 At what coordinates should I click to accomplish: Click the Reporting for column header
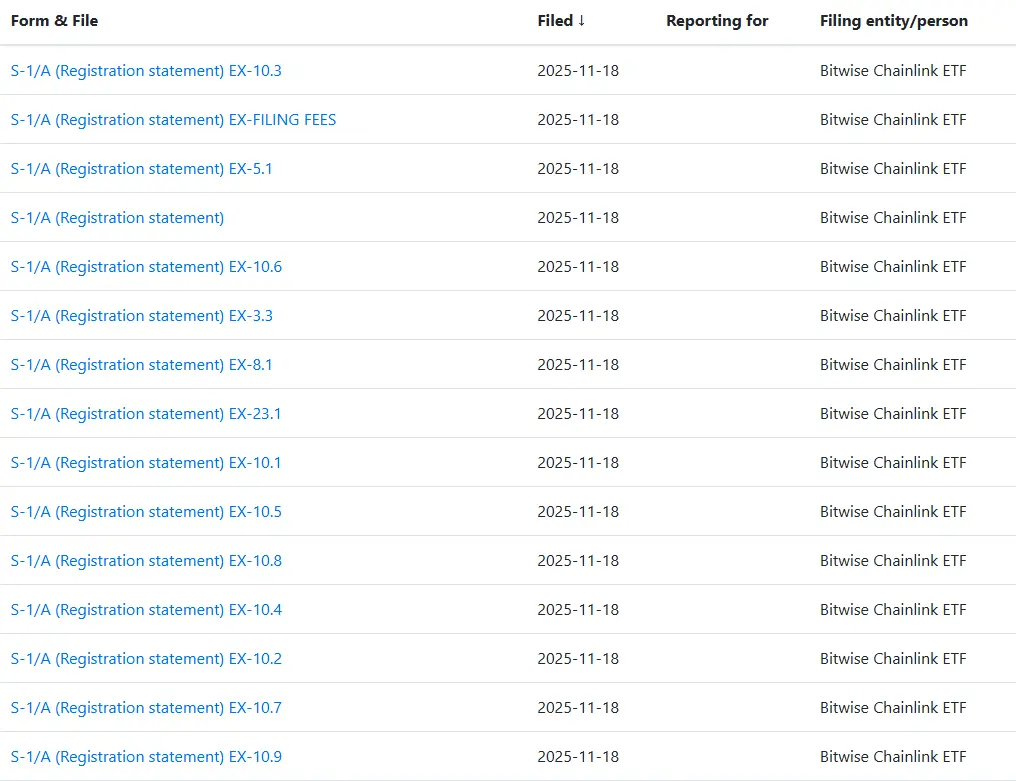pyautogui.click(x=717, y=21)
